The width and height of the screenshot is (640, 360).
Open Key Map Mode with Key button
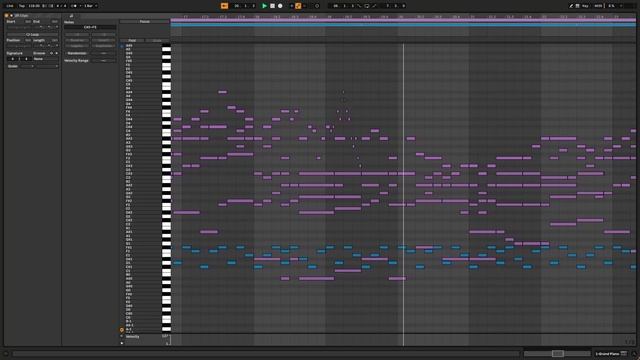585,6
